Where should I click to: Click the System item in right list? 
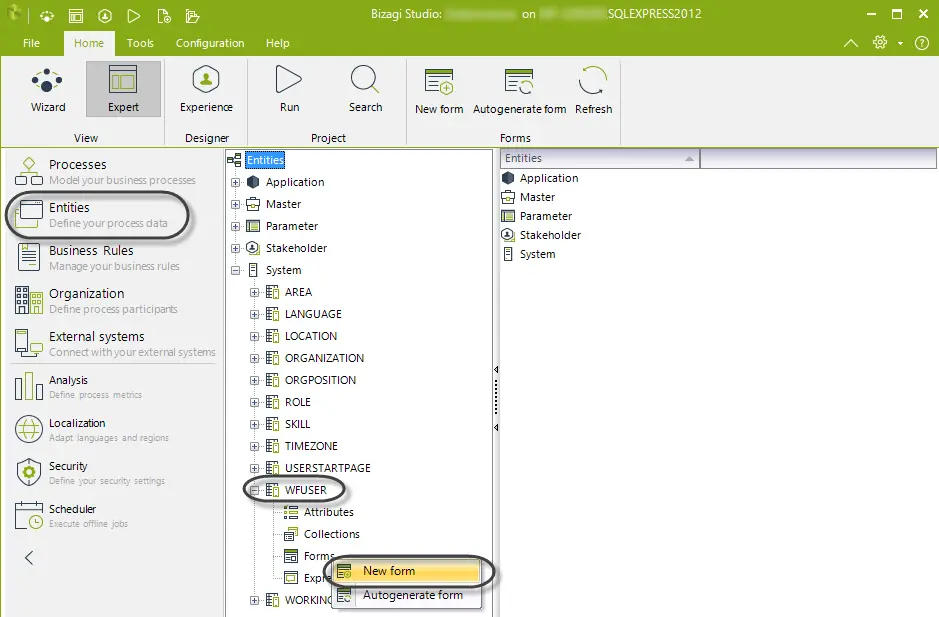tap(537, 254)
